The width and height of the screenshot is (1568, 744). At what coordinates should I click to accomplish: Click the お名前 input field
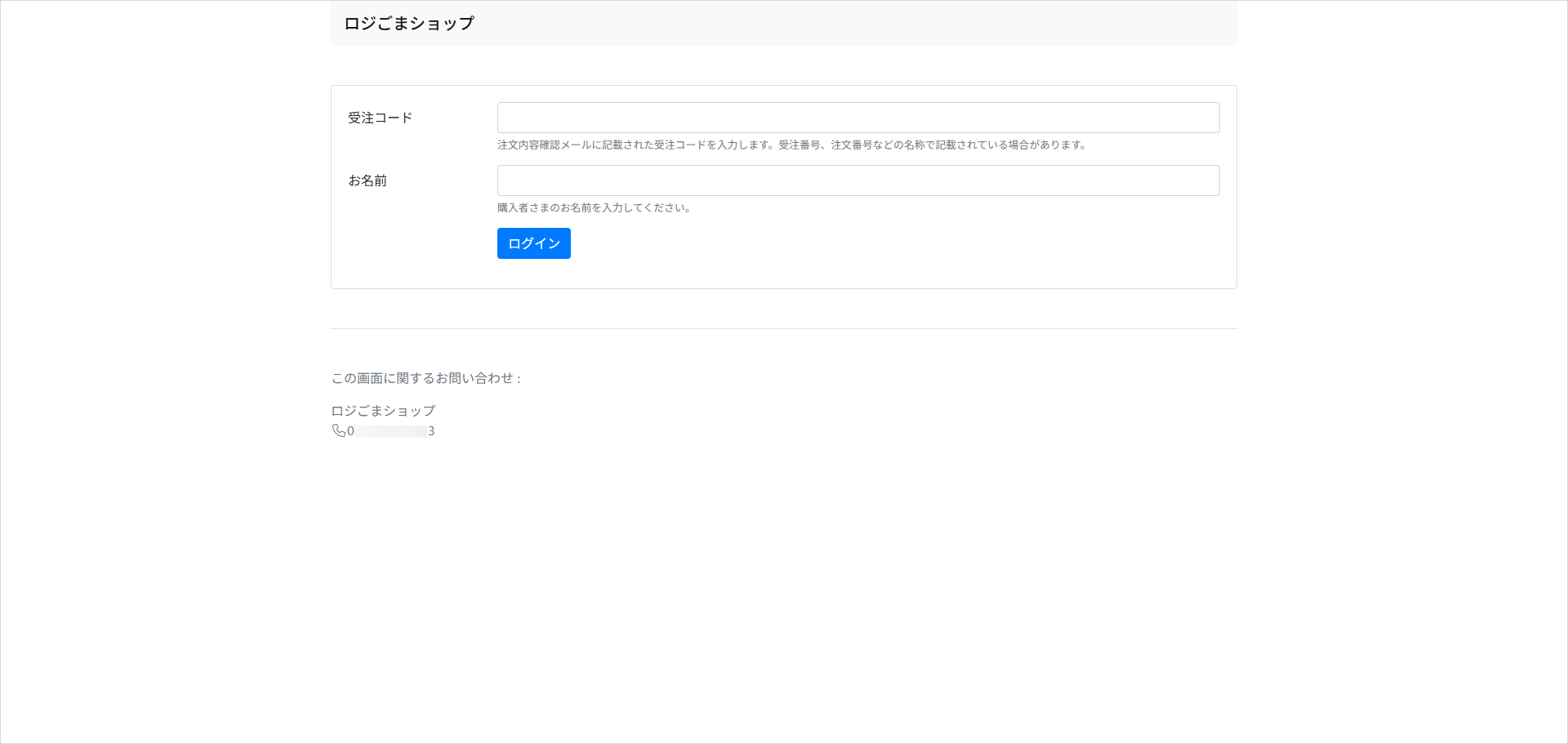[858, 180]
